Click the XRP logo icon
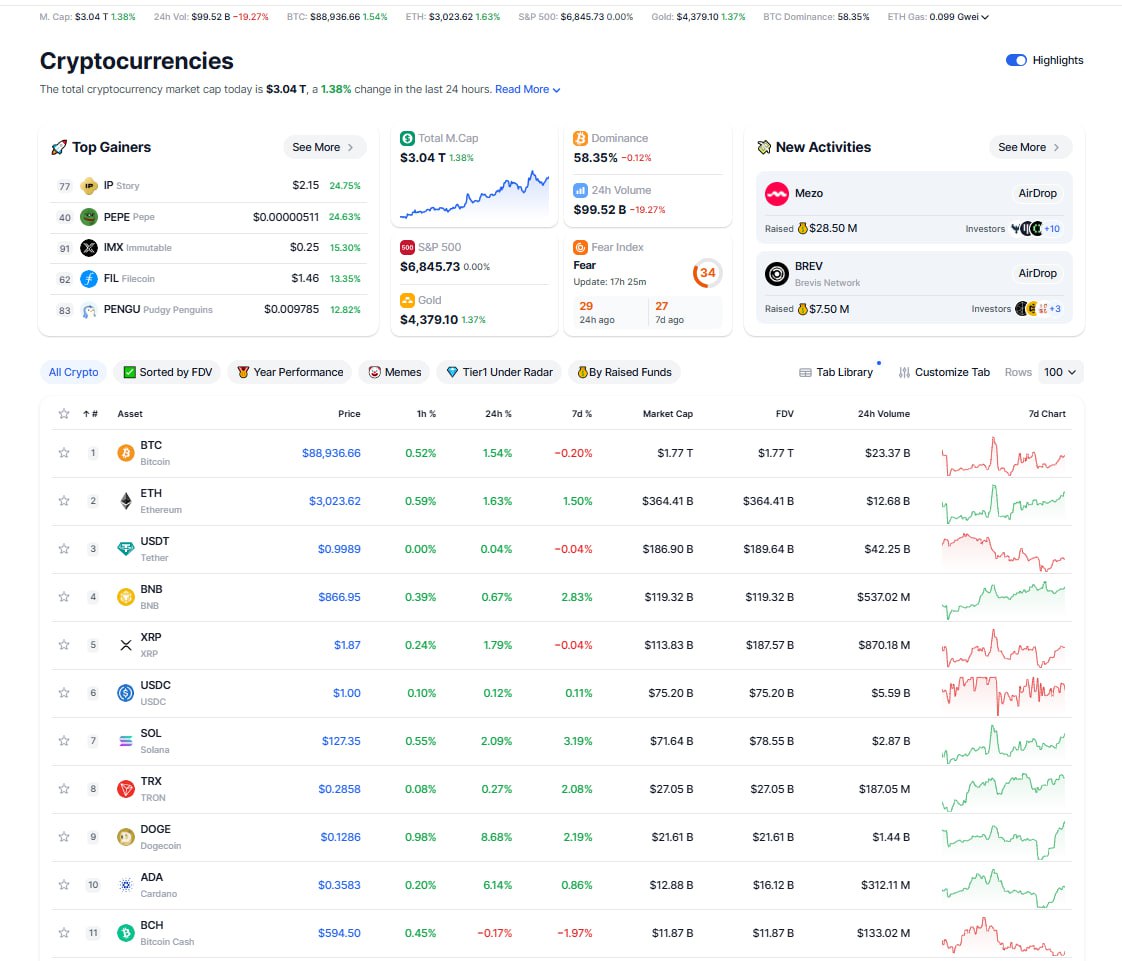Image resolution: width=1122 pixels, height=961 pixels. point(125,645)
